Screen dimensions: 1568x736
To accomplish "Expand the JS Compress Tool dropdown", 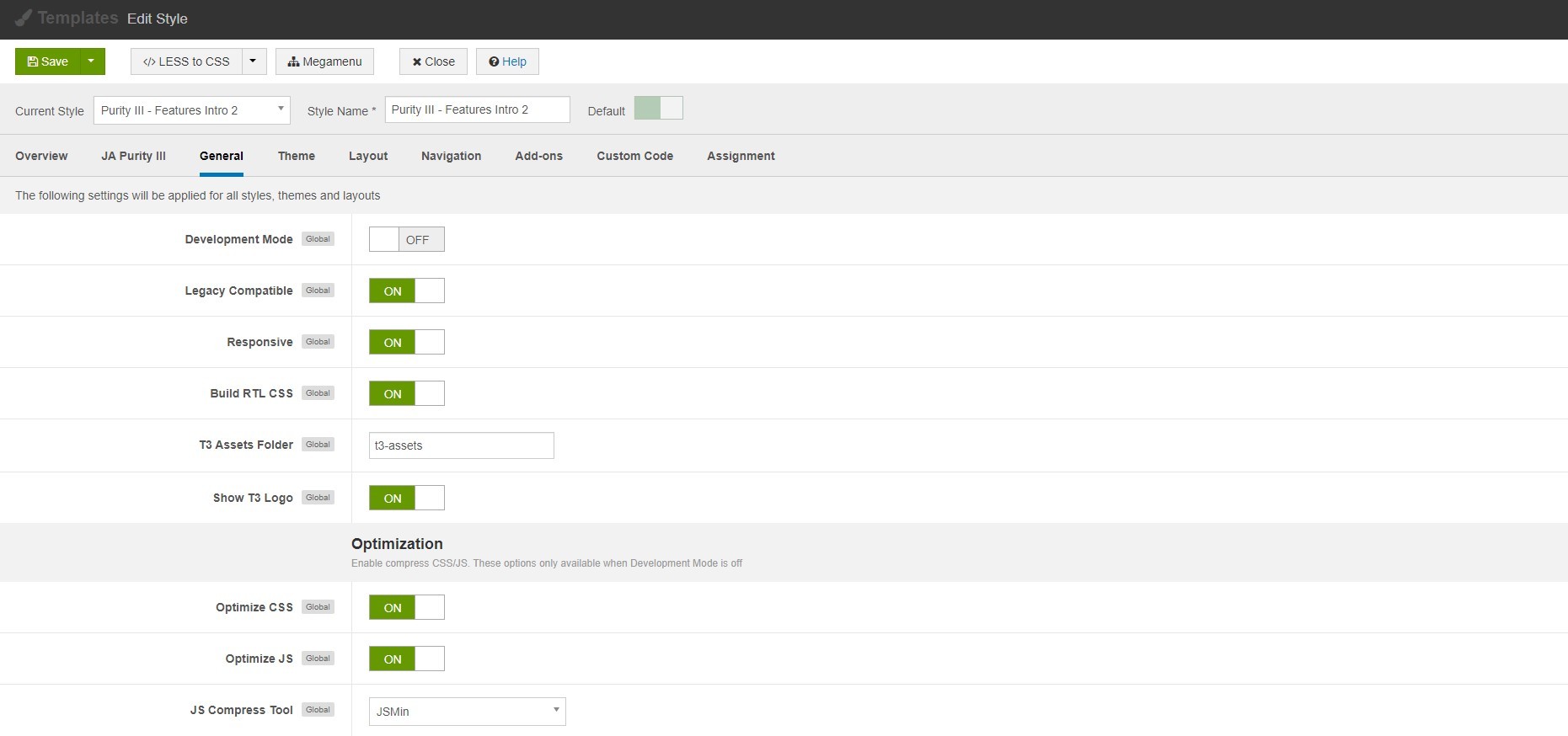I will 467,712.
